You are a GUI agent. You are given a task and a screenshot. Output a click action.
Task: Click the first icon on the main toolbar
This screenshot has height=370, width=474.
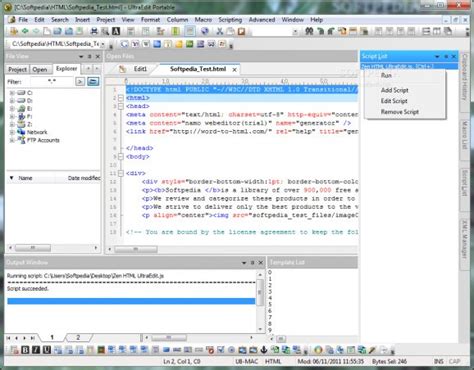[x=14, y=31]
